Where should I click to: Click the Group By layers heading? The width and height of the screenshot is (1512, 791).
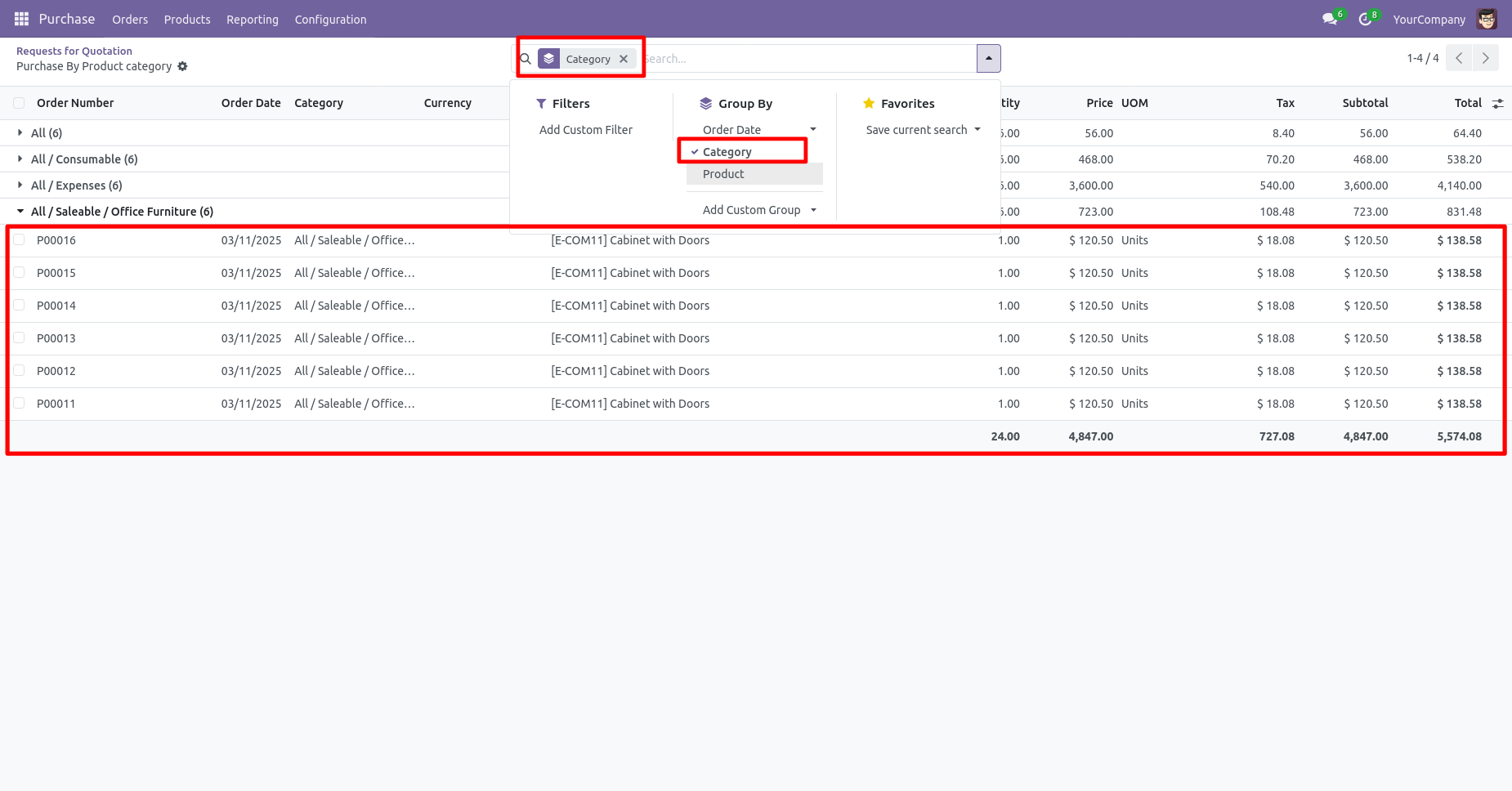coord(736,104)
